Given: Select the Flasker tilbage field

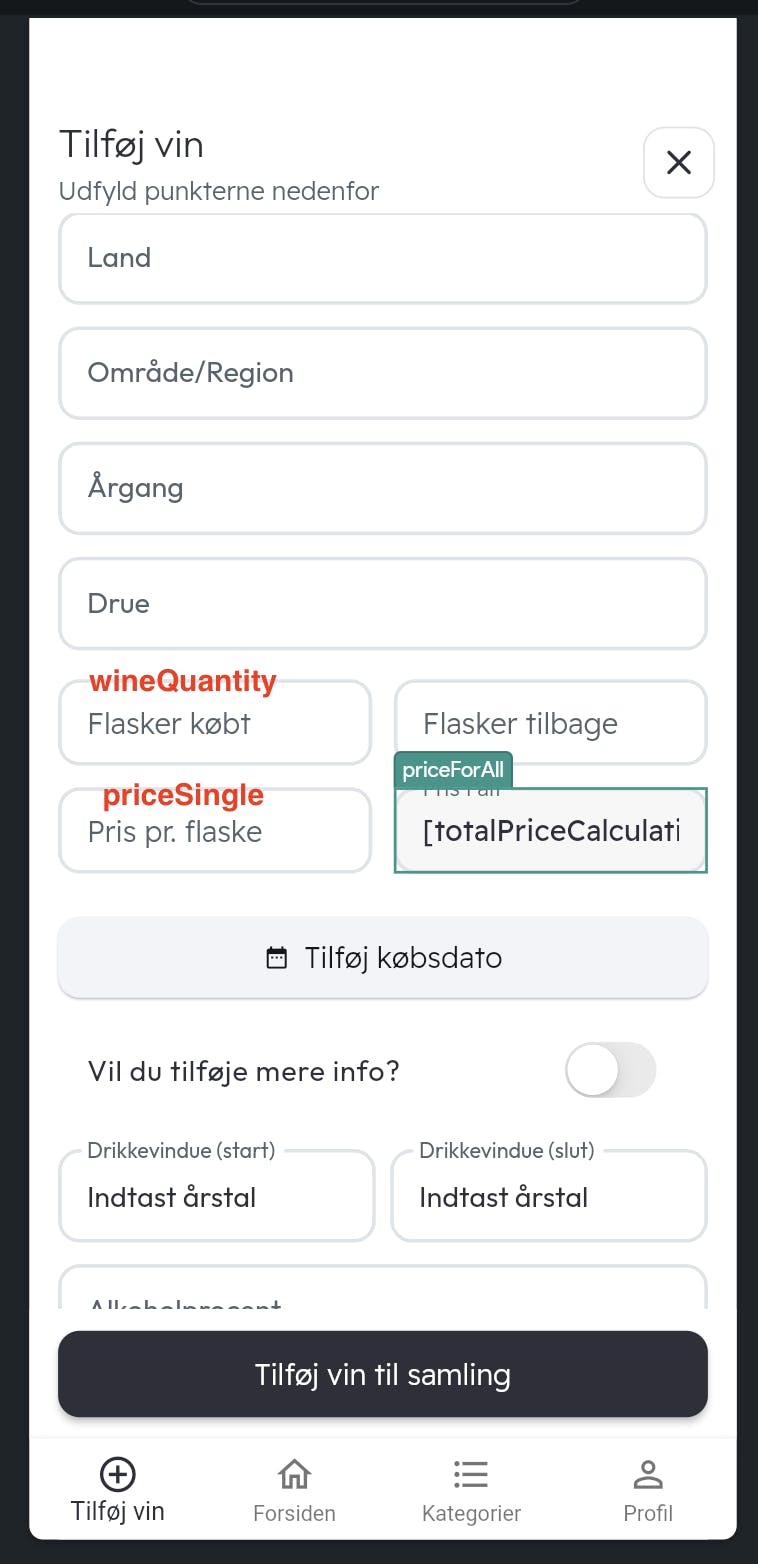Looking at the screenshot, I should (x=551, y=723).
